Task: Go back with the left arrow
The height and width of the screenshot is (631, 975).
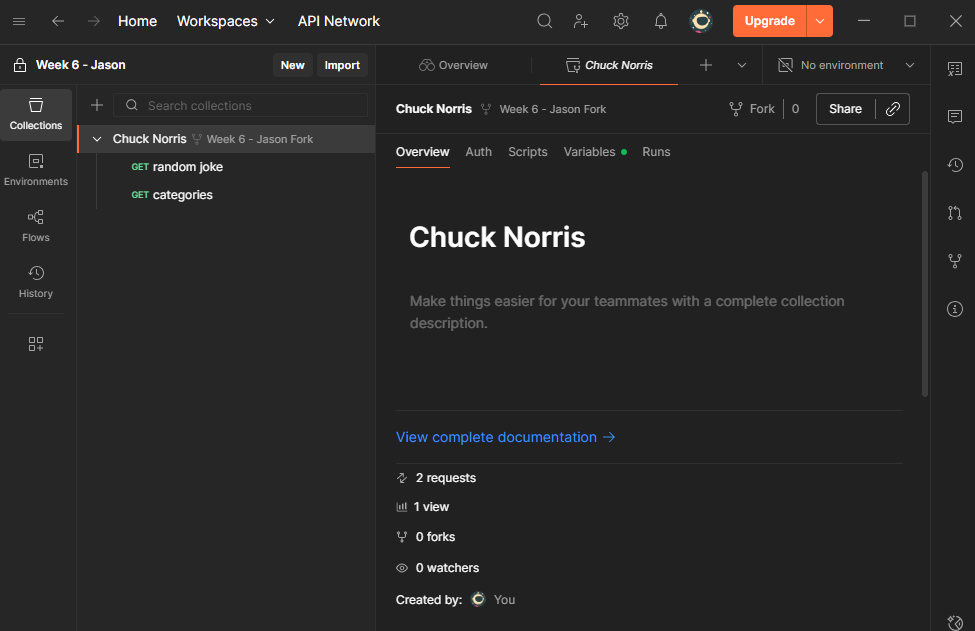Action: [x=58, y=21]
